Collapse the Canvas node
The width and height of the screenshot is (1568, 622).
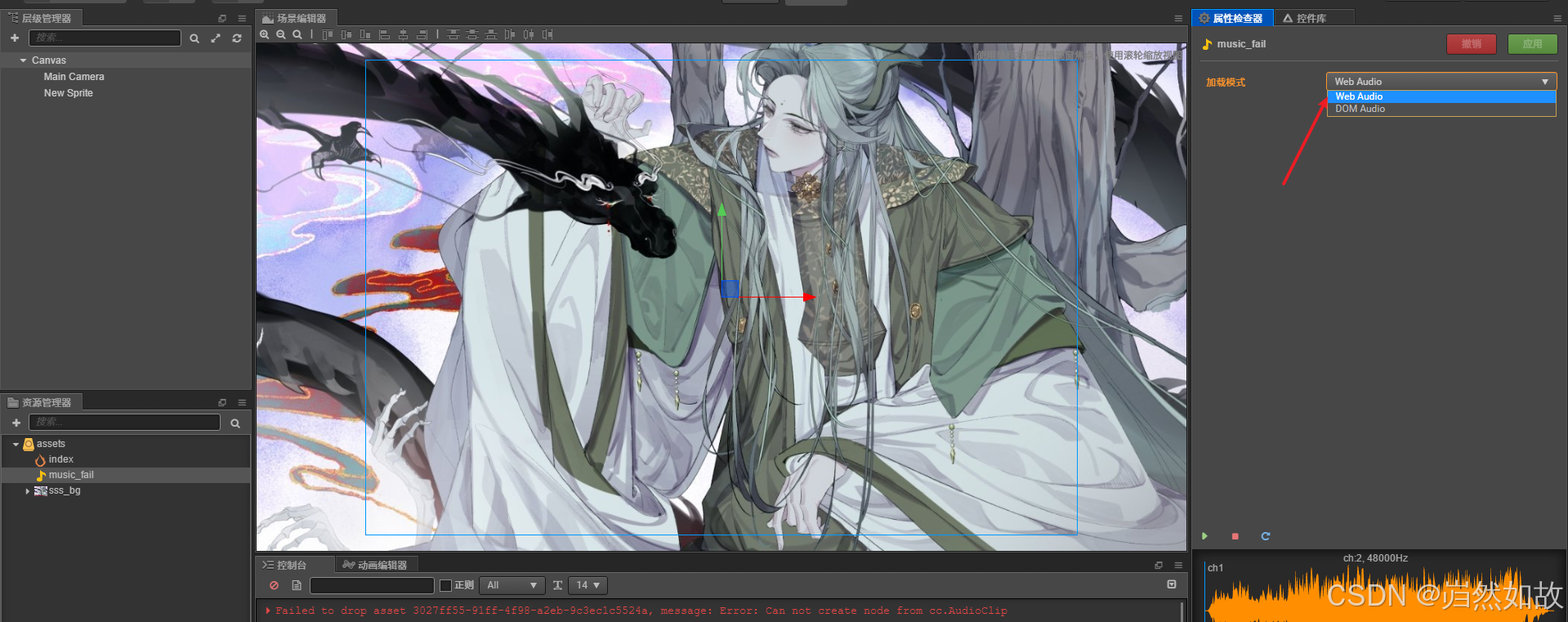pos(24,60)
